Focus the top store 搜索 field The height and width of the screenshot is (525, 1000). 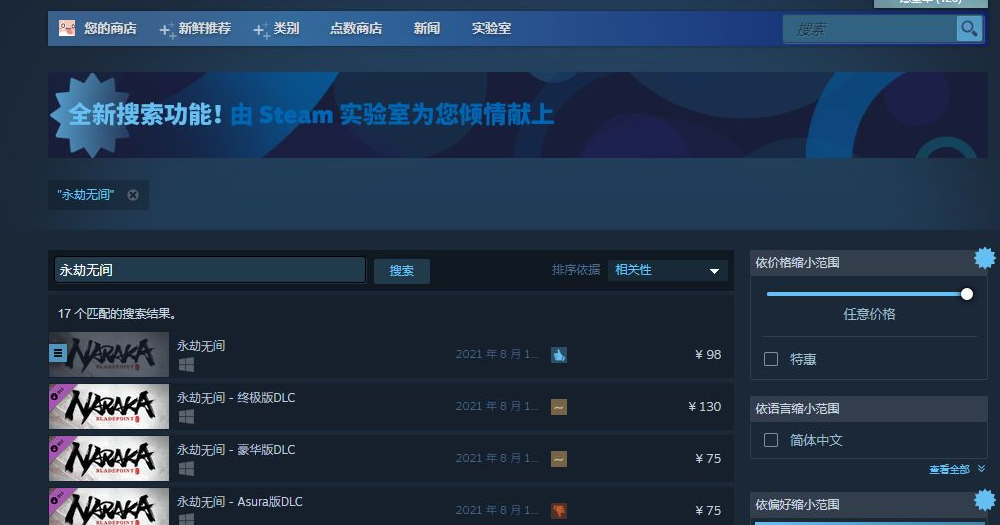(870, 29)
